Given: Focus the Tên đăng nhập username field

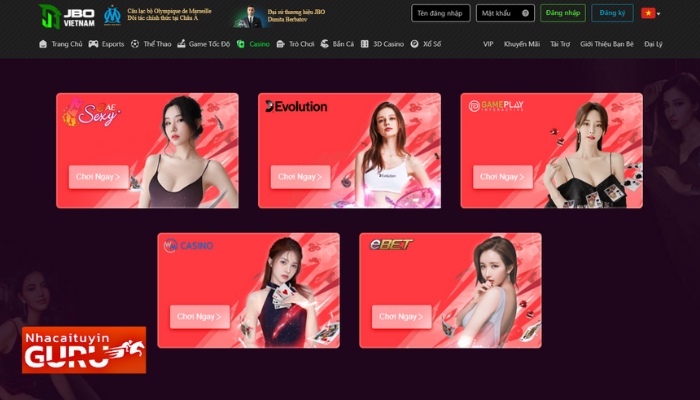Looking at the screenshot, I should pos(441,13).
